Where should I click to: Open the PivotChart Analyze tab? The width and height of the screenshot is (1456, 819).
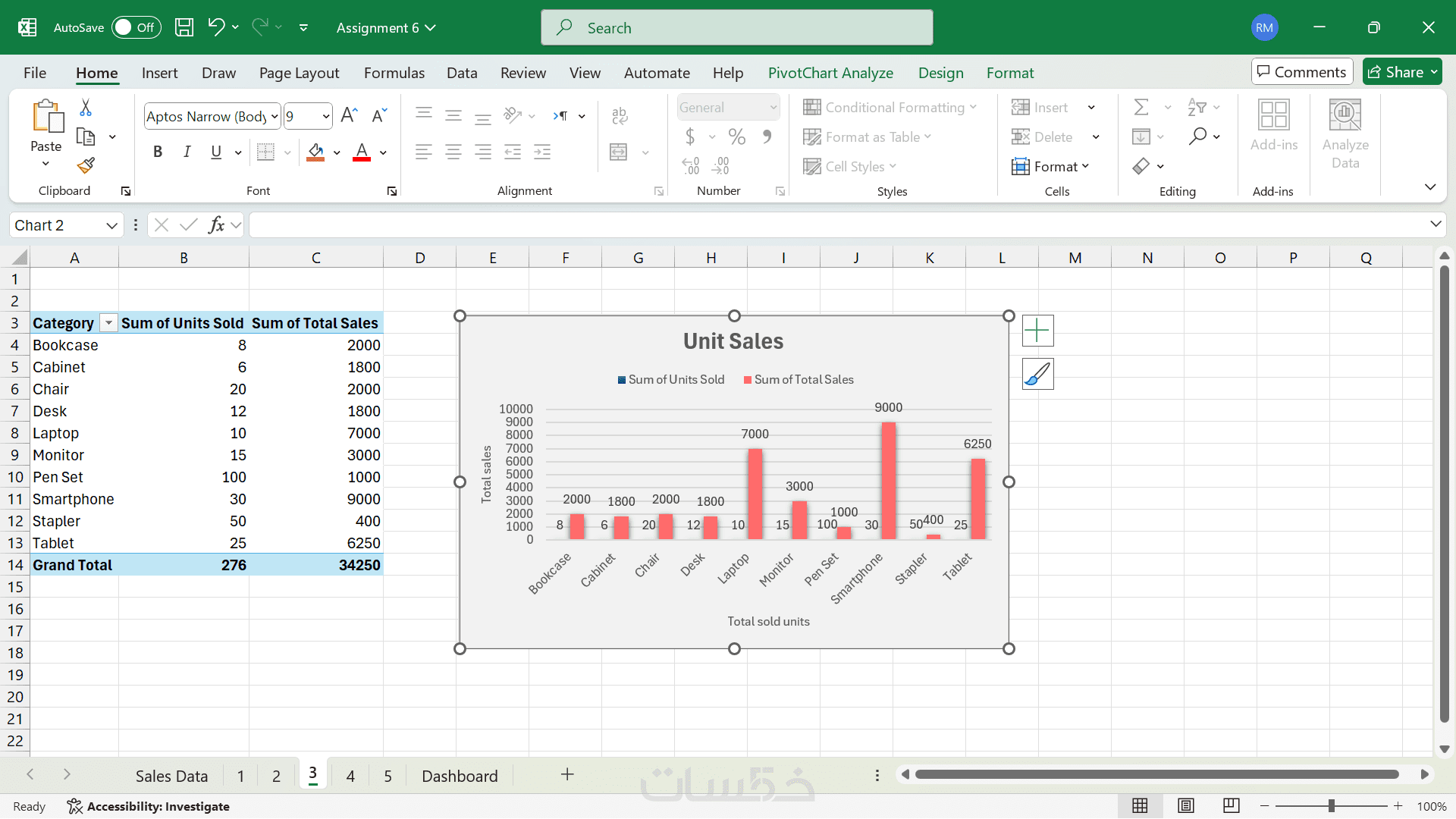point(830,73)
